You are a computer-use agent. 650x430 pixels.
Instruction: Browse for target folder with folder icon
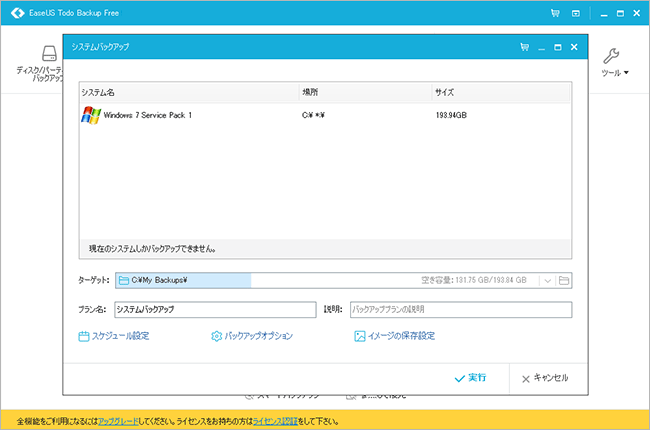(564, 281)
